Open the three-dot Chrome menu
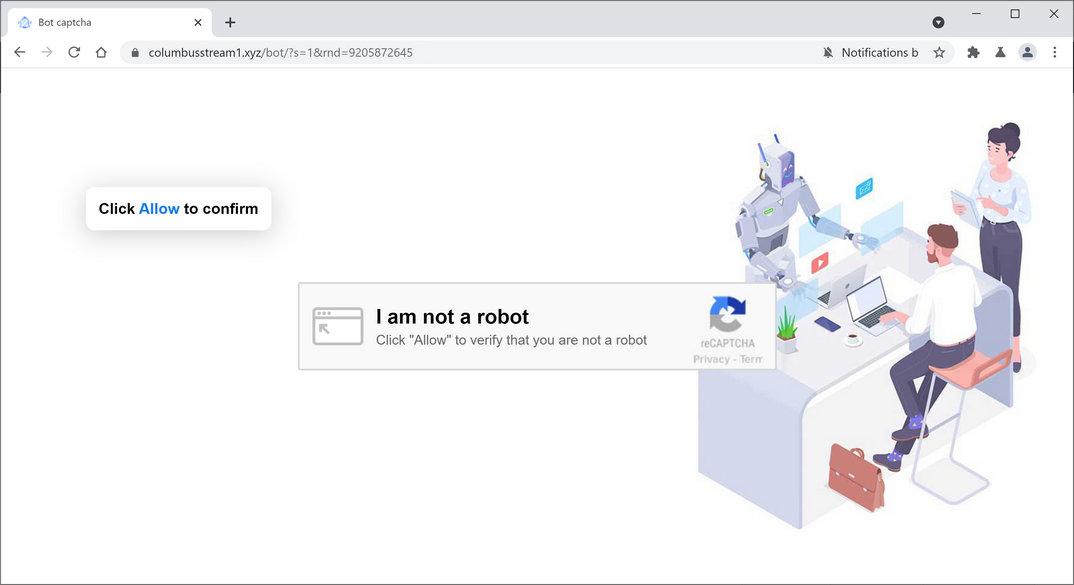Image resolution: width=1074 pixels, height=585 pixels. (1055, 52)
